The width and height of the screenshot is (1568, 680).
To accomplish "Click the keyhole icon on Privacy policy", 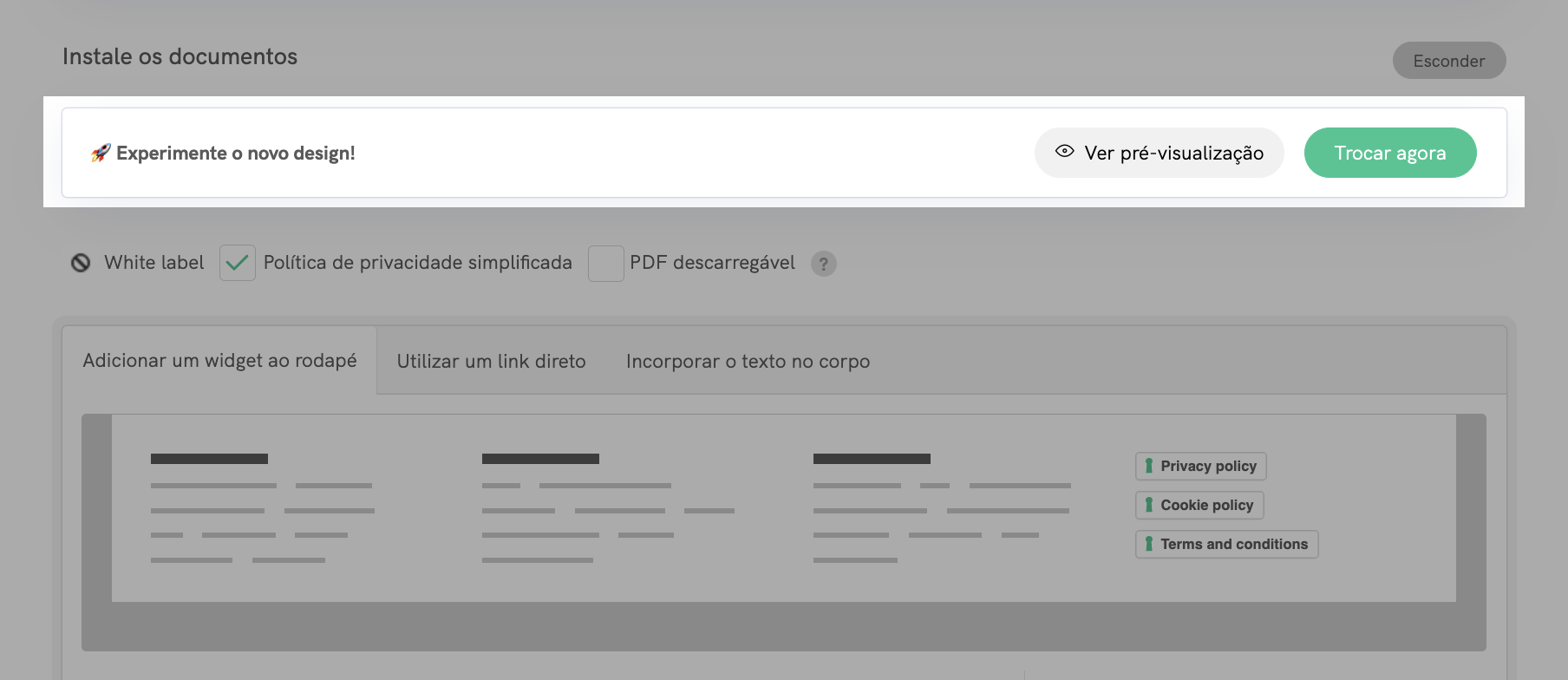I will [x=1149, y=466].
